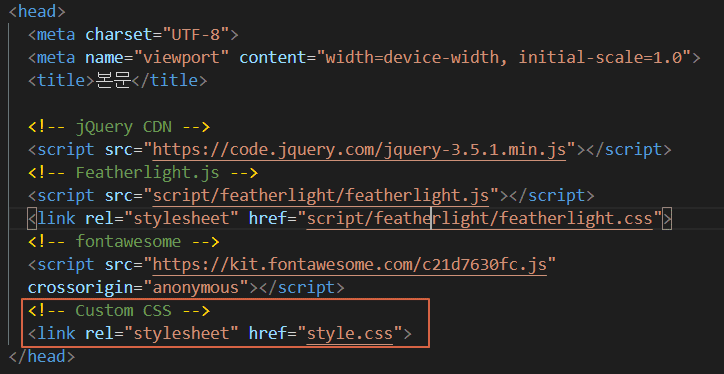Click the width=device-width content value
The width and height of the screenshot is (724, 374).
pos(504,57)
